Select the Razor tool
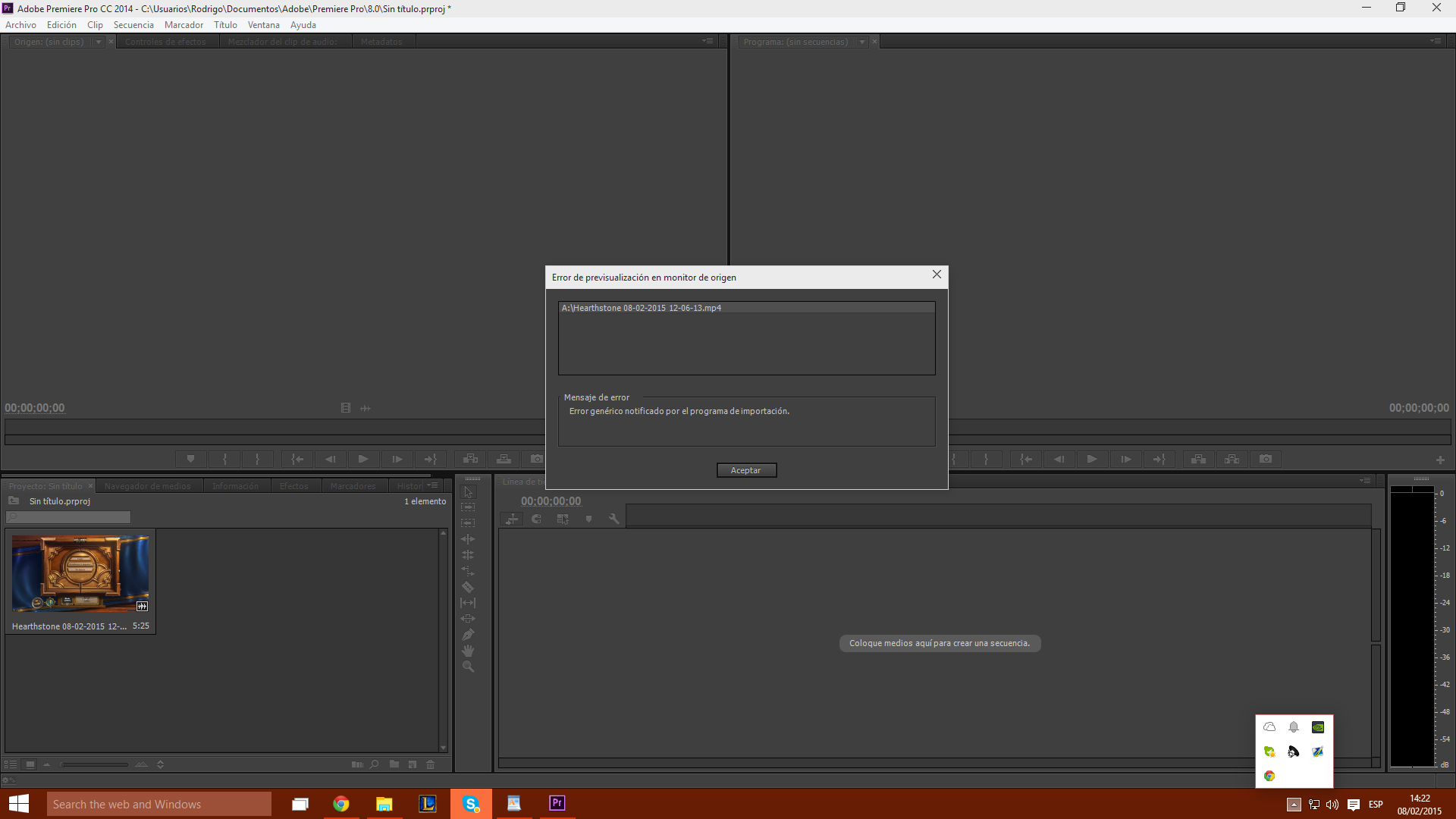Image resolution: width=1456 pixels, height=819 pixels. [468, 587]
